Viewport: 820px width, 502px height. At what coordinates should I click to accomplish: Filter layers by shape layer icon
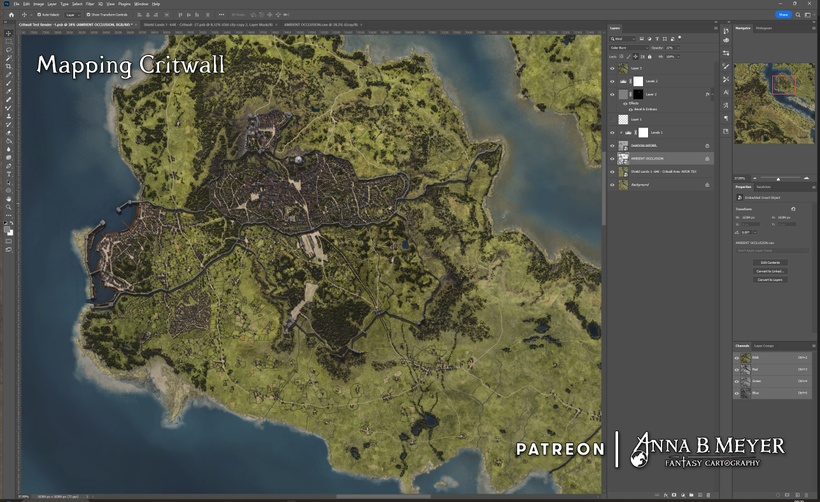[665, 39]
